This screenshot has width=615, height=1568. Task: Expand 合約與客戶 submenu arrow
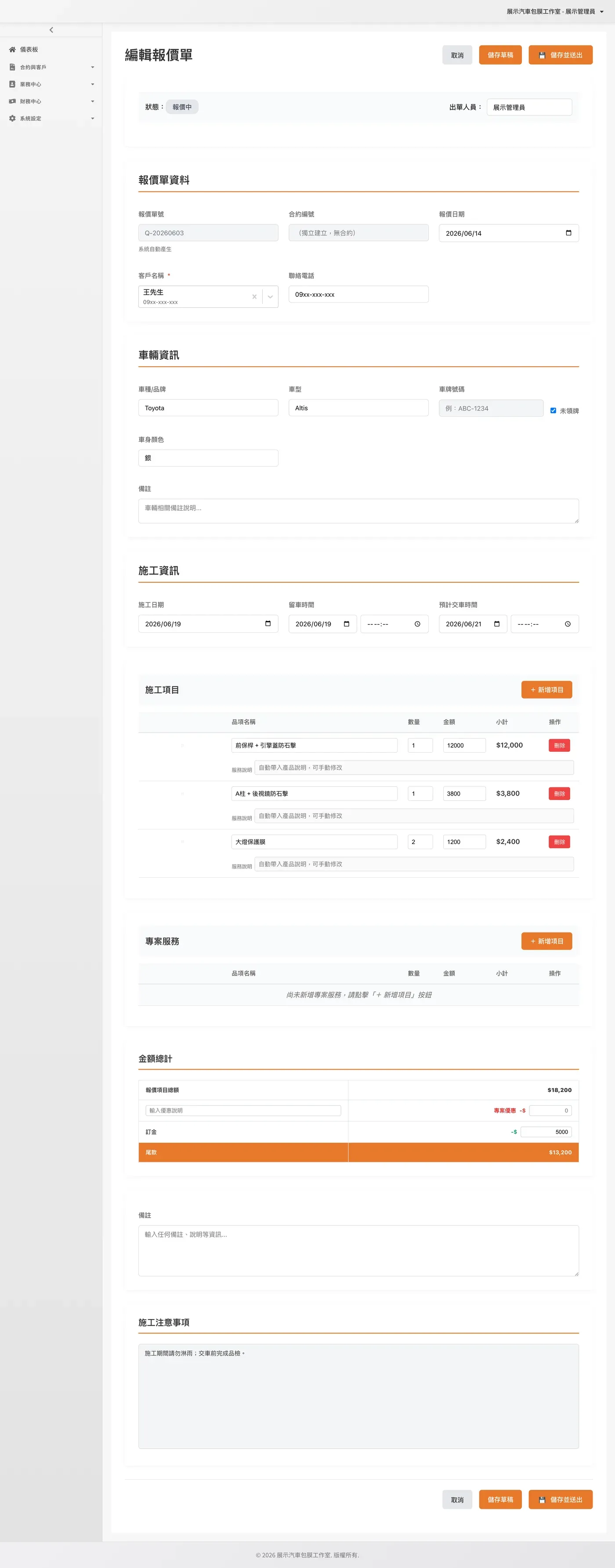(93, 67)
